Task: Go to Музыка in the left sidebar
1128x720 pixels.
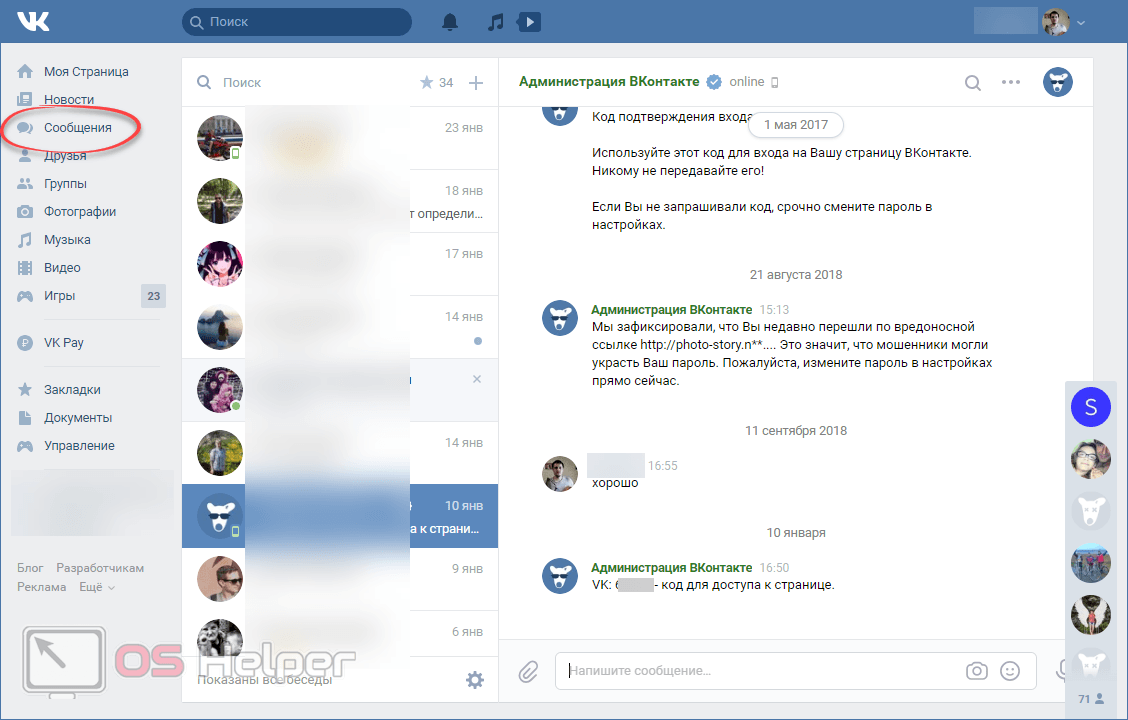Action: [67, 240]
